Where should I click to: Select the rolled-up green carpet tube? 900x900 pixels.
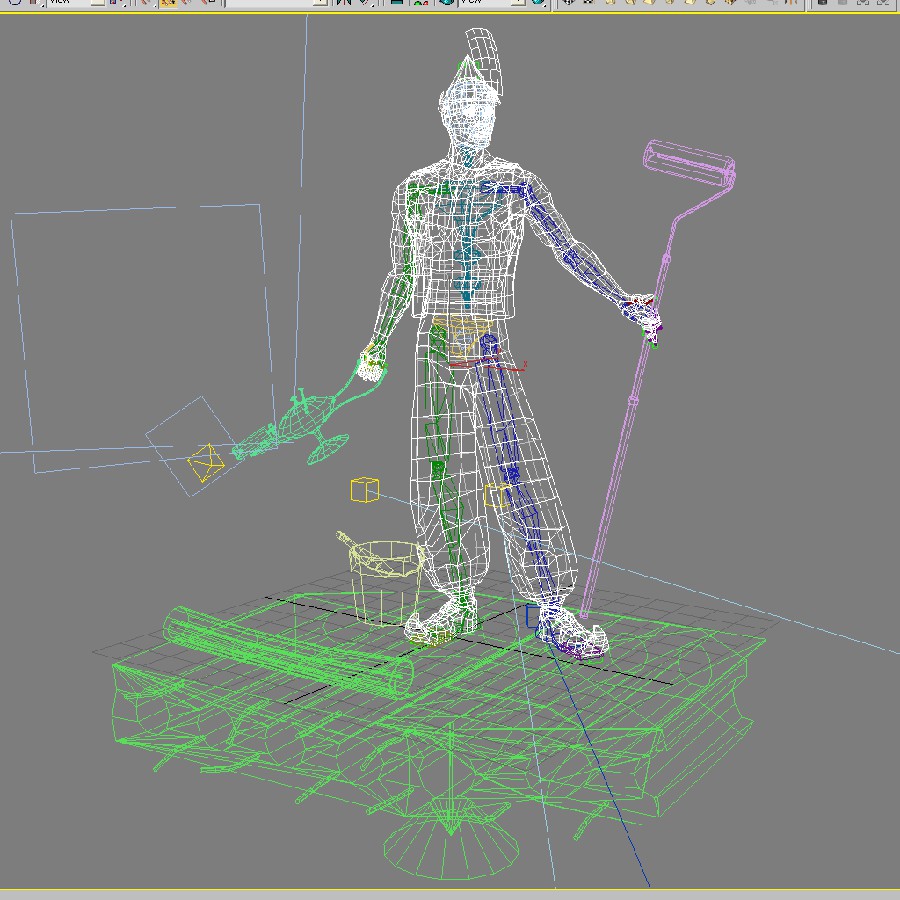pyautogui.click(x=287, y=651)
